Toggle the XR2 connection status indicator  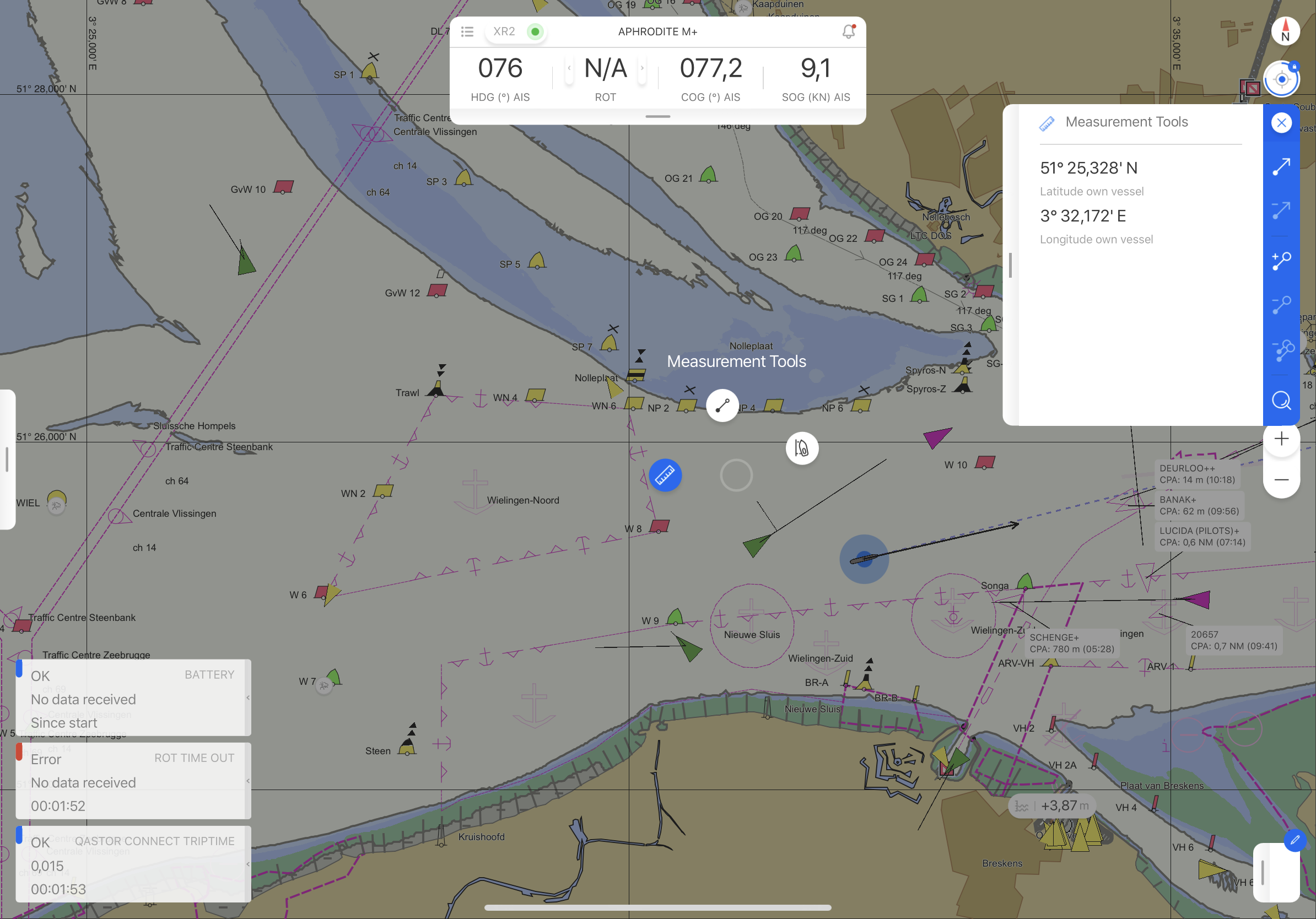[x=534, y=31]
